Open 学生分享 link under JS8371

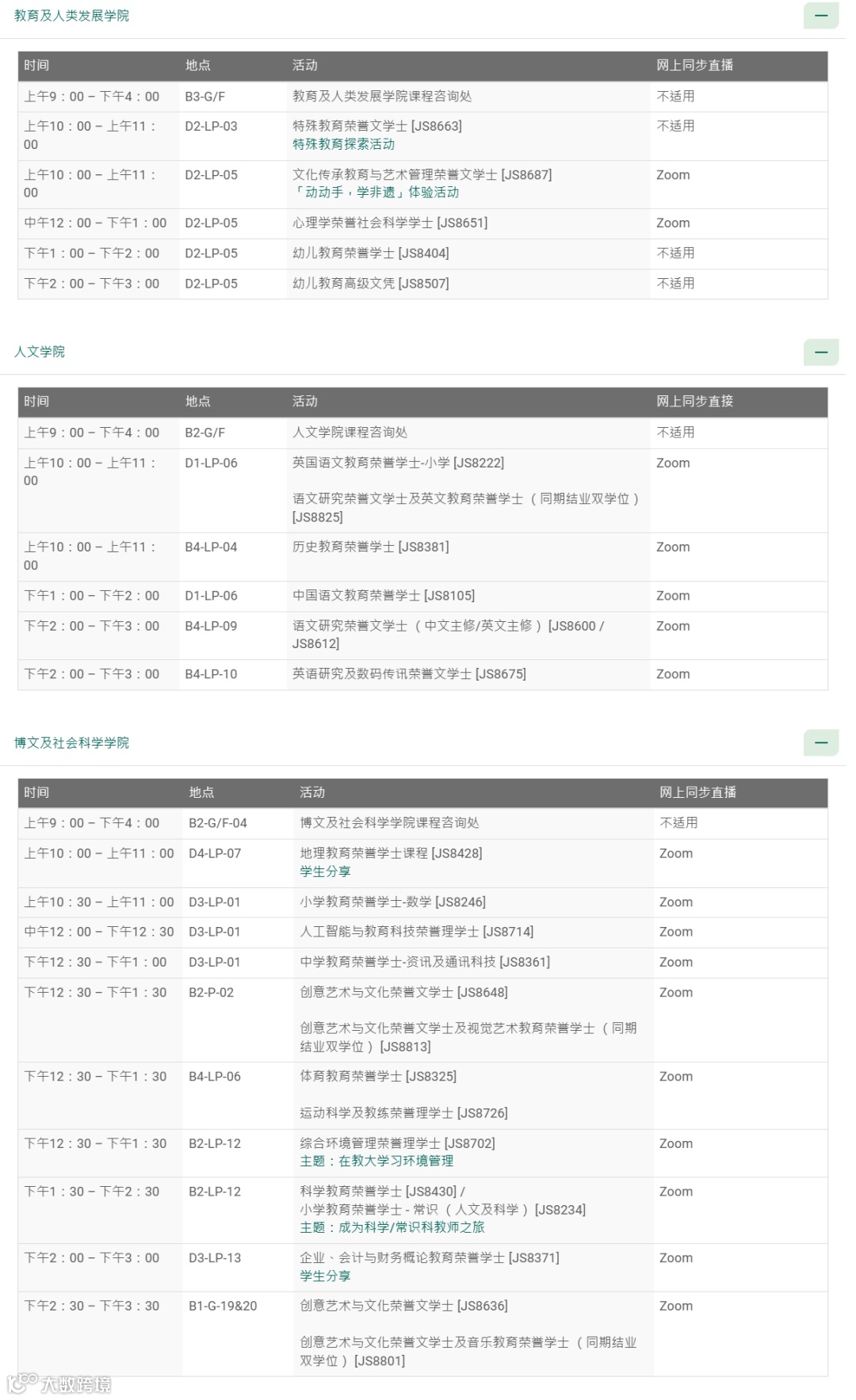[325, 1276]
